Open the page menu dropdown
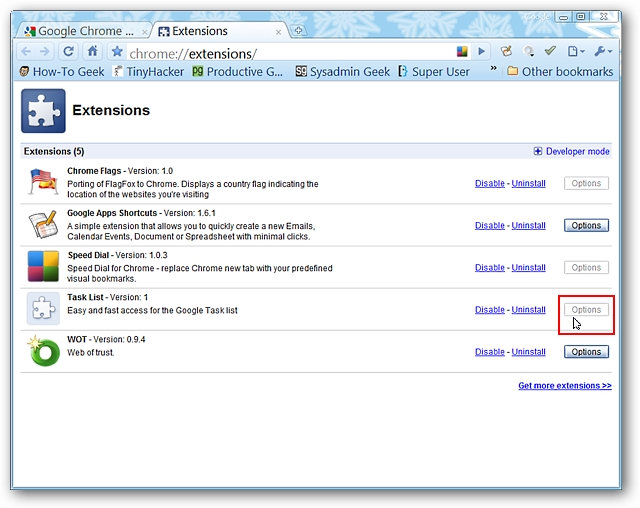Viewport: 640px width, 508px height. 576,51
